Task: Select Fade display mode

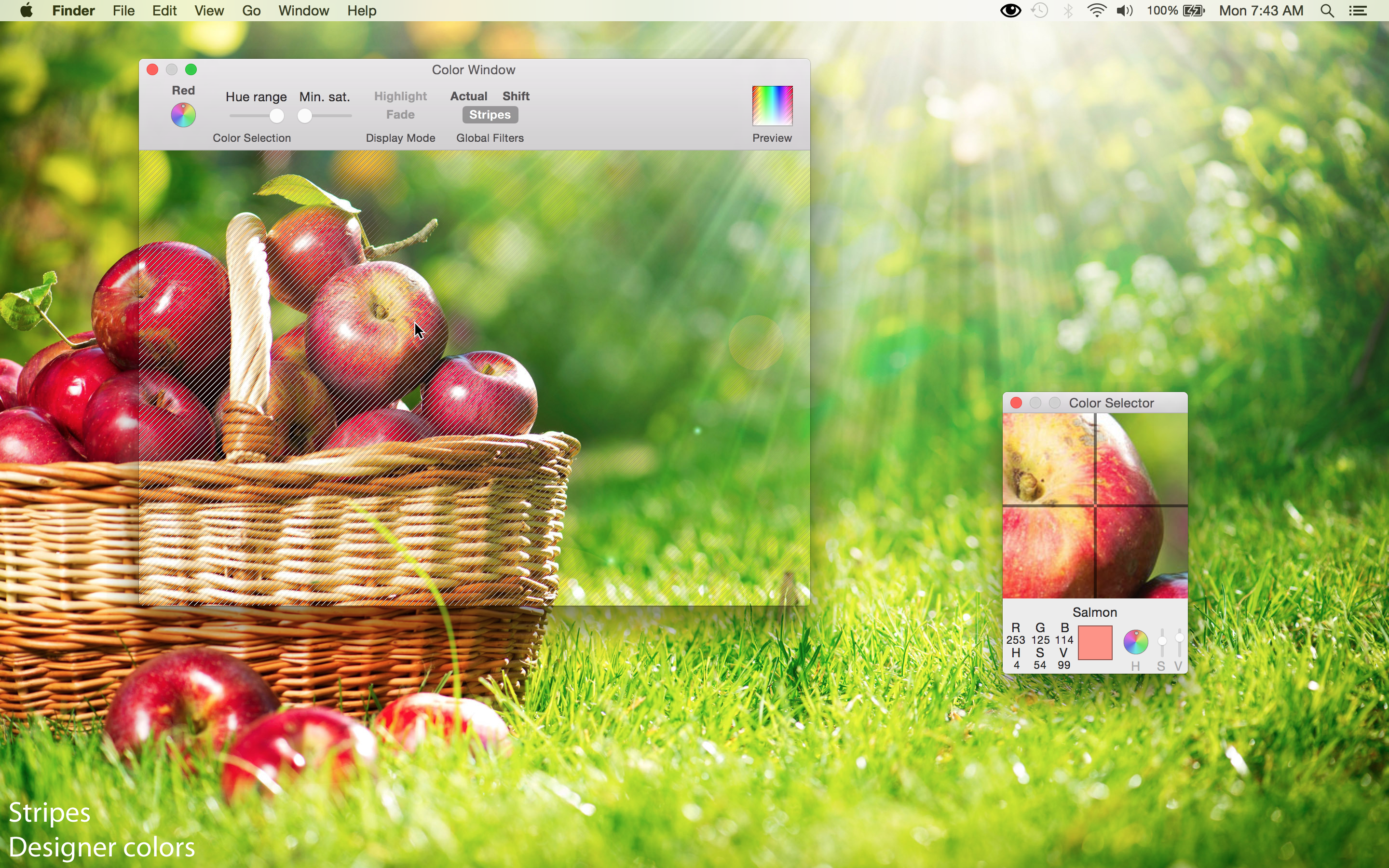Action: tap(400, 115)
